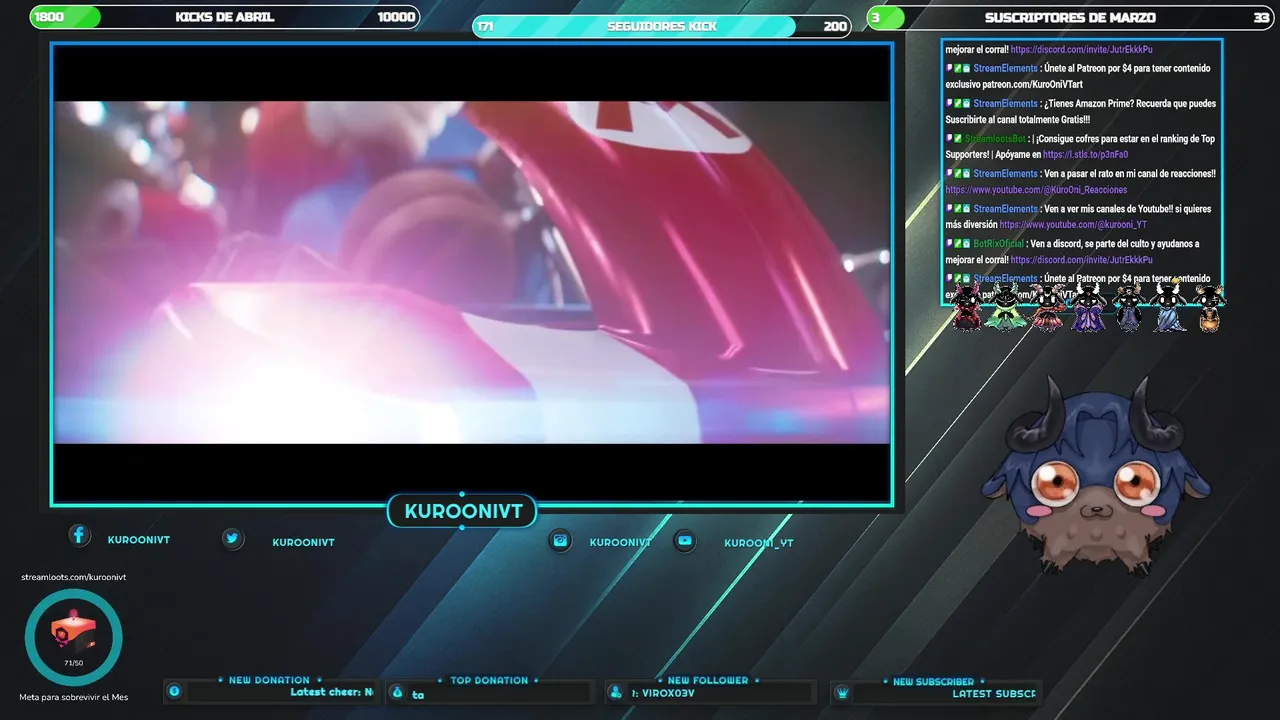Click the 1800 value on Kicks bar
1280x720 pixels.
click(49, 17)
